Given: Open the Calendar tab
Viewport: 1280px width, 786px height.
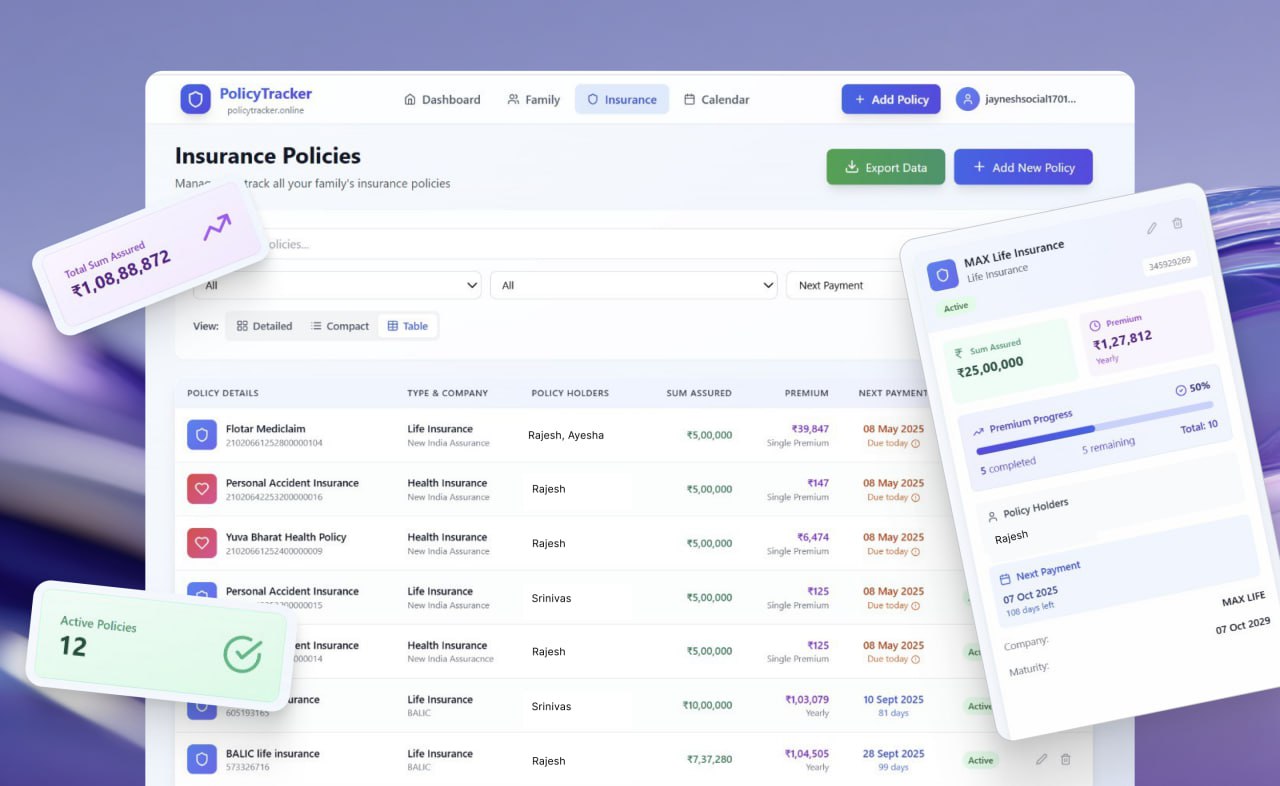Looking at the screenshot, I should [717, 99].
